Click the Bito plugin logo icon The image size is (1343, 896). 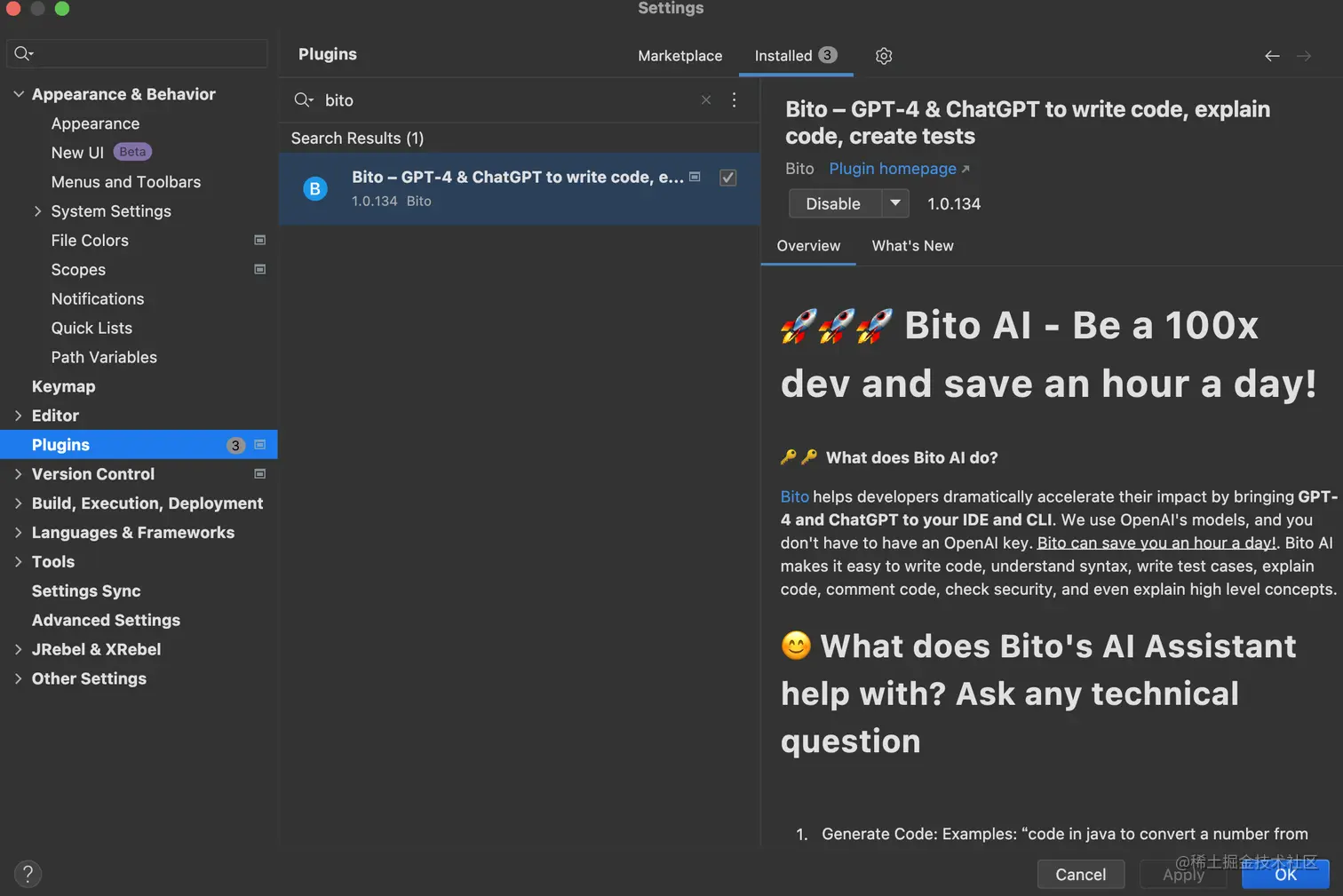click(x=315, y=188)
